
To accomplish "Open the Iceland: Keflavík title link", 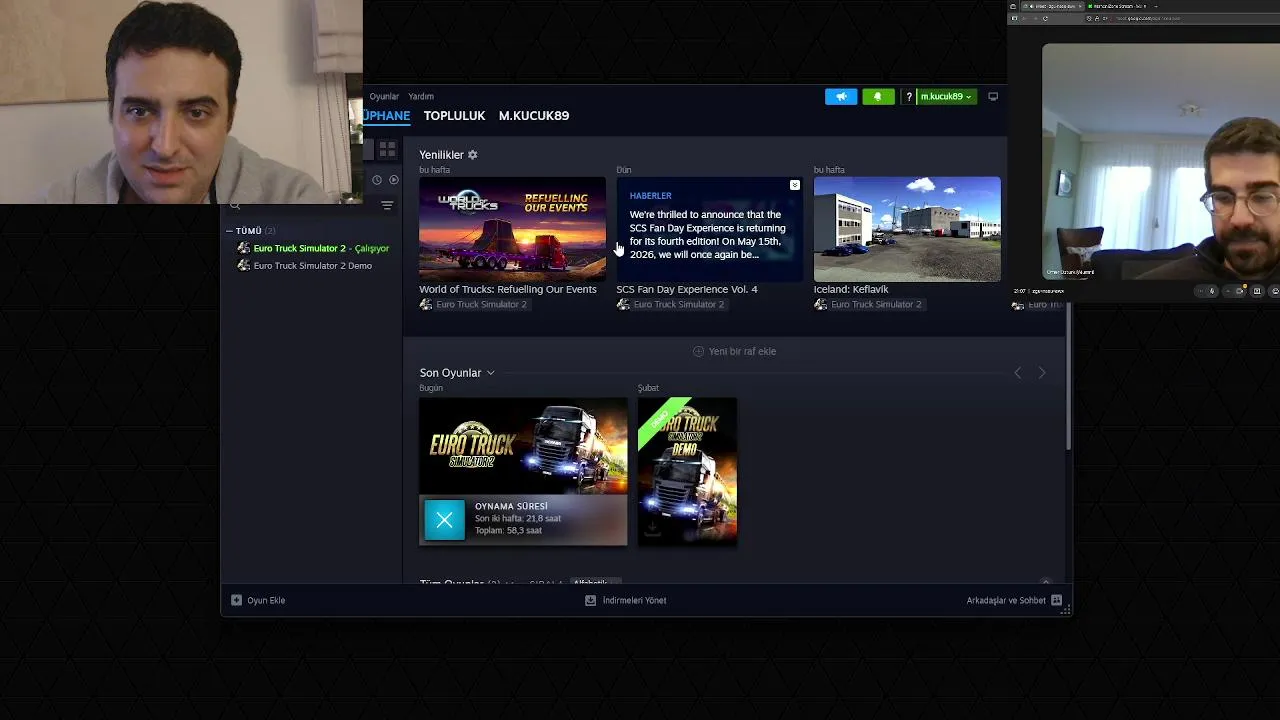I will [x=851, y=289].
